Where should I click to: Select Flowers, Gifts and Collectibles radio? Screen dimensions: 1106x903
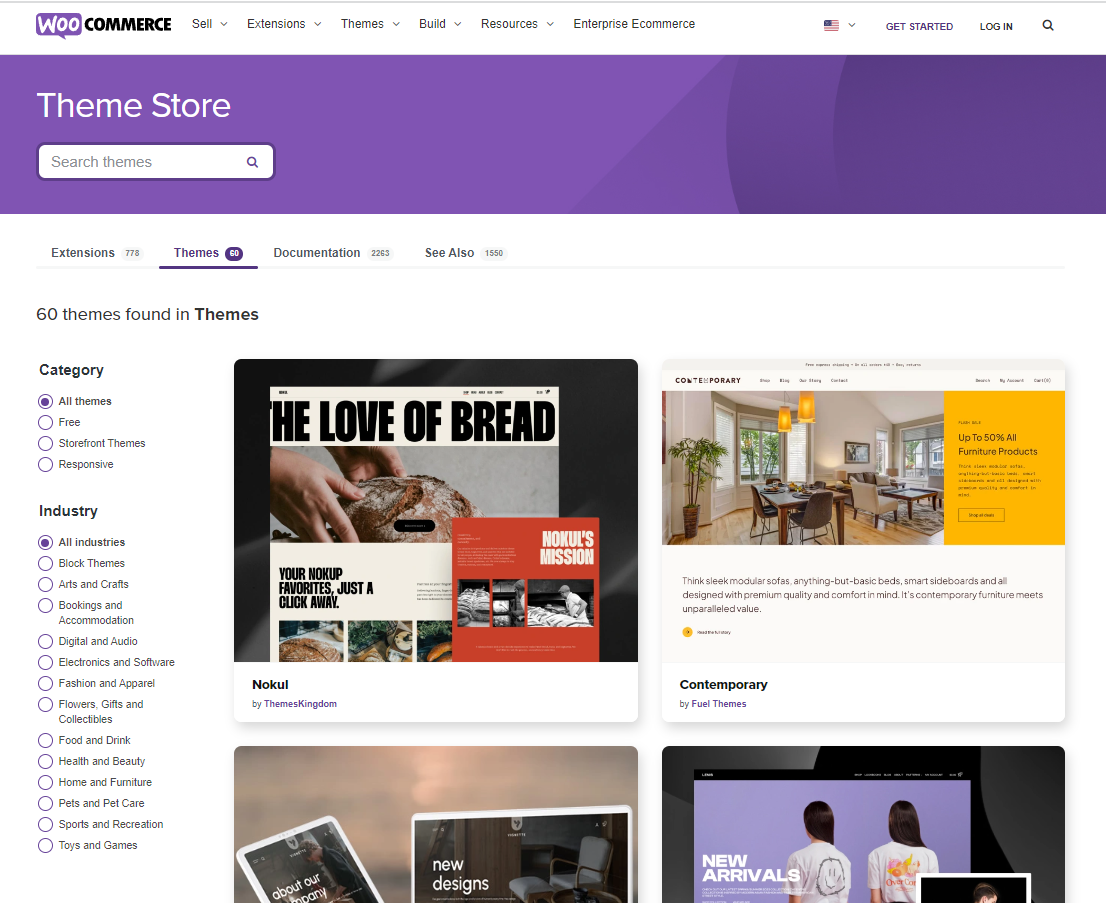(x=45, y=705)
